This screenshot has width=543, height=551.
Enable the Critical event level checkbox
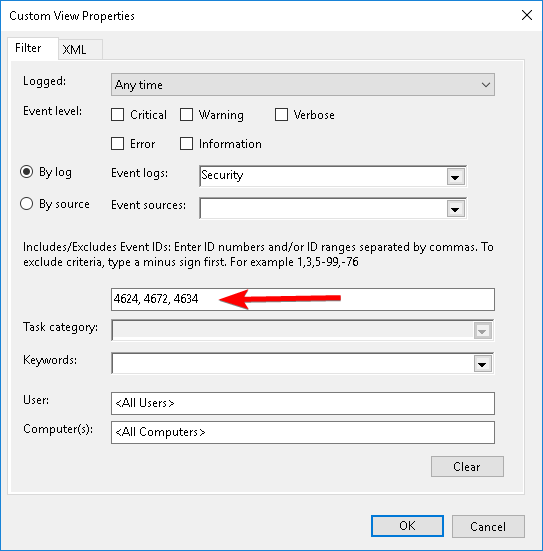click(x=117, y=115)
